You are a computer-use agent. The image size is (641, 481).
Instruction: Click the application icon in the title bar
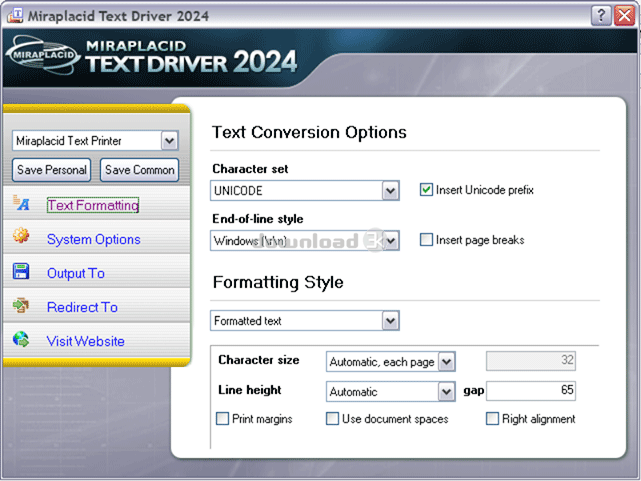[14, 14]
